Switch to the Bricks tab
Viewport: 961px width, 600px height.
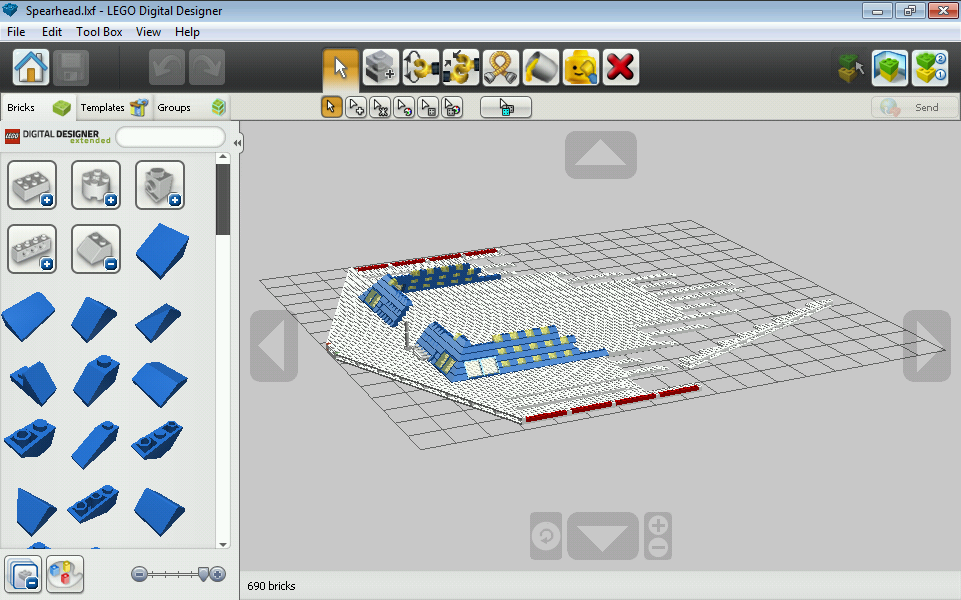[x=38, y=107]
